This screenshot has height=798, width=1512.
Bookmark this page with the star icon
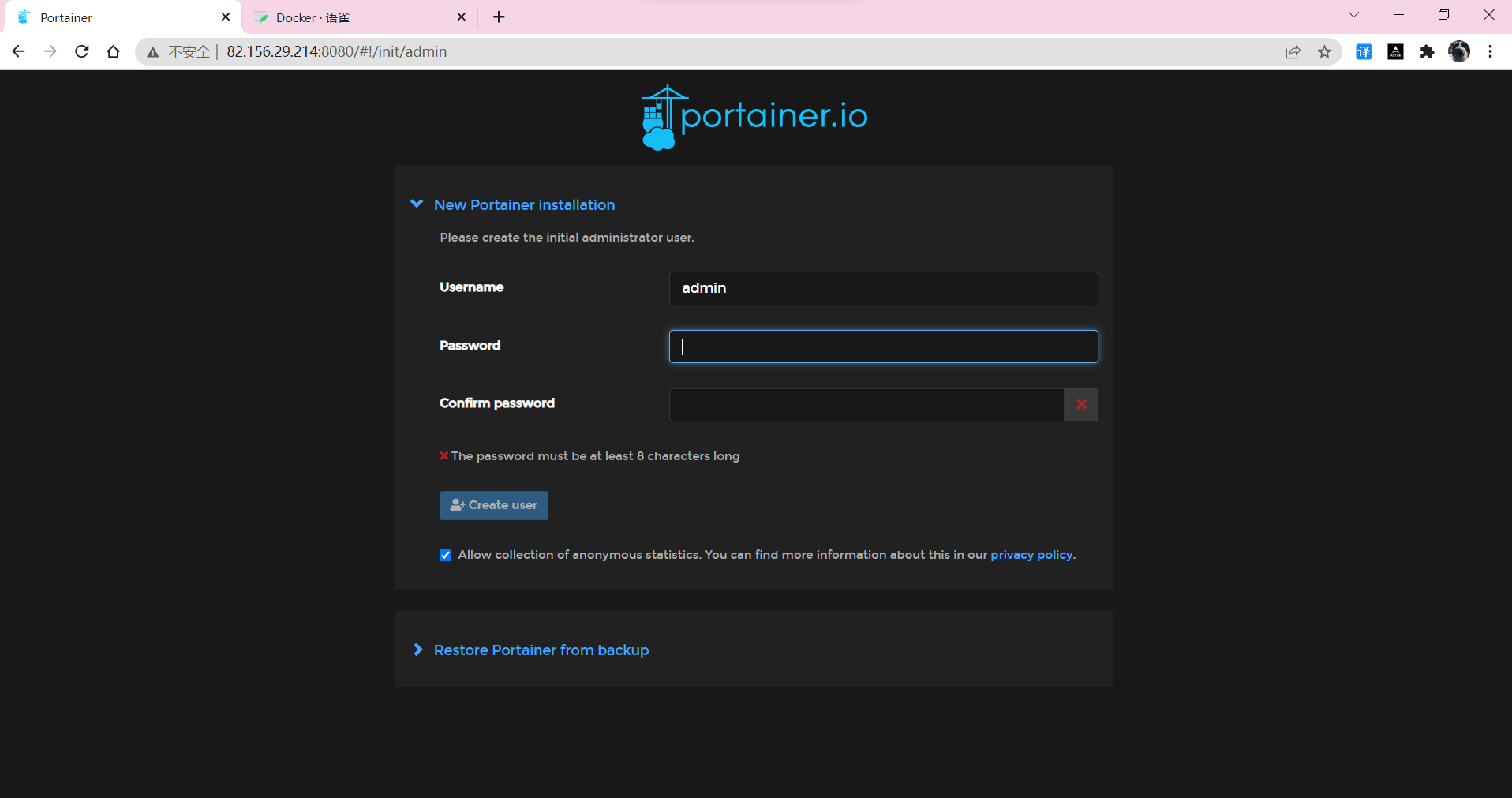click(x=1324, y=52)
